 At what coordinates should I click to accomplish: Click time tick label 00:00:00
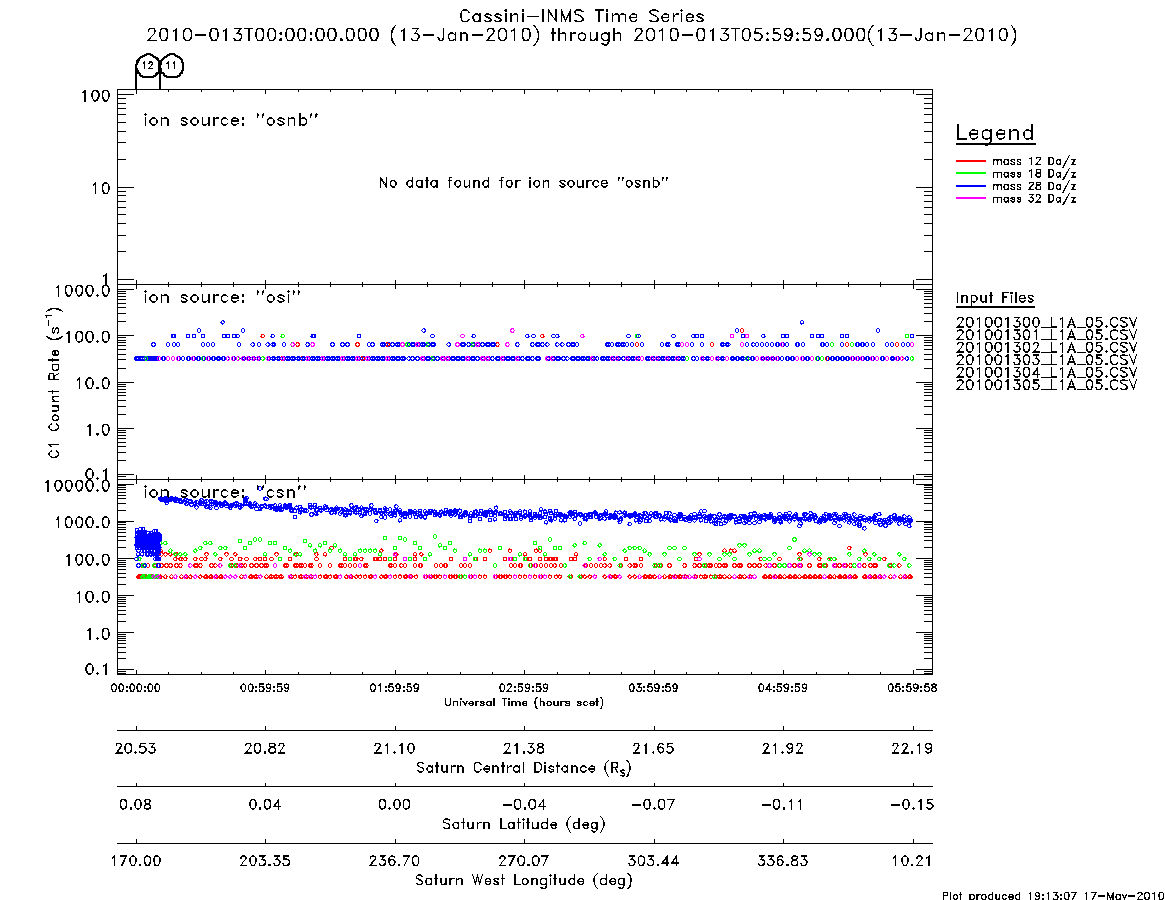(135, 688)
